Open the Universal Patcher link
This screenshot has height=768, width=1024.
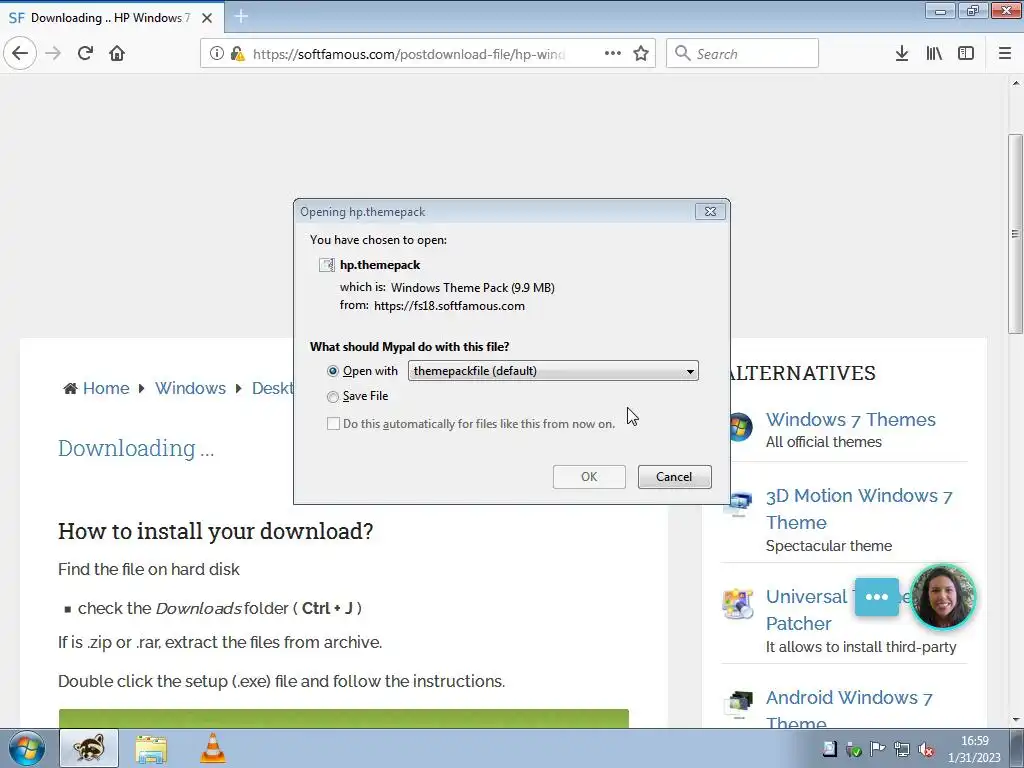click(x=807, y=610)
